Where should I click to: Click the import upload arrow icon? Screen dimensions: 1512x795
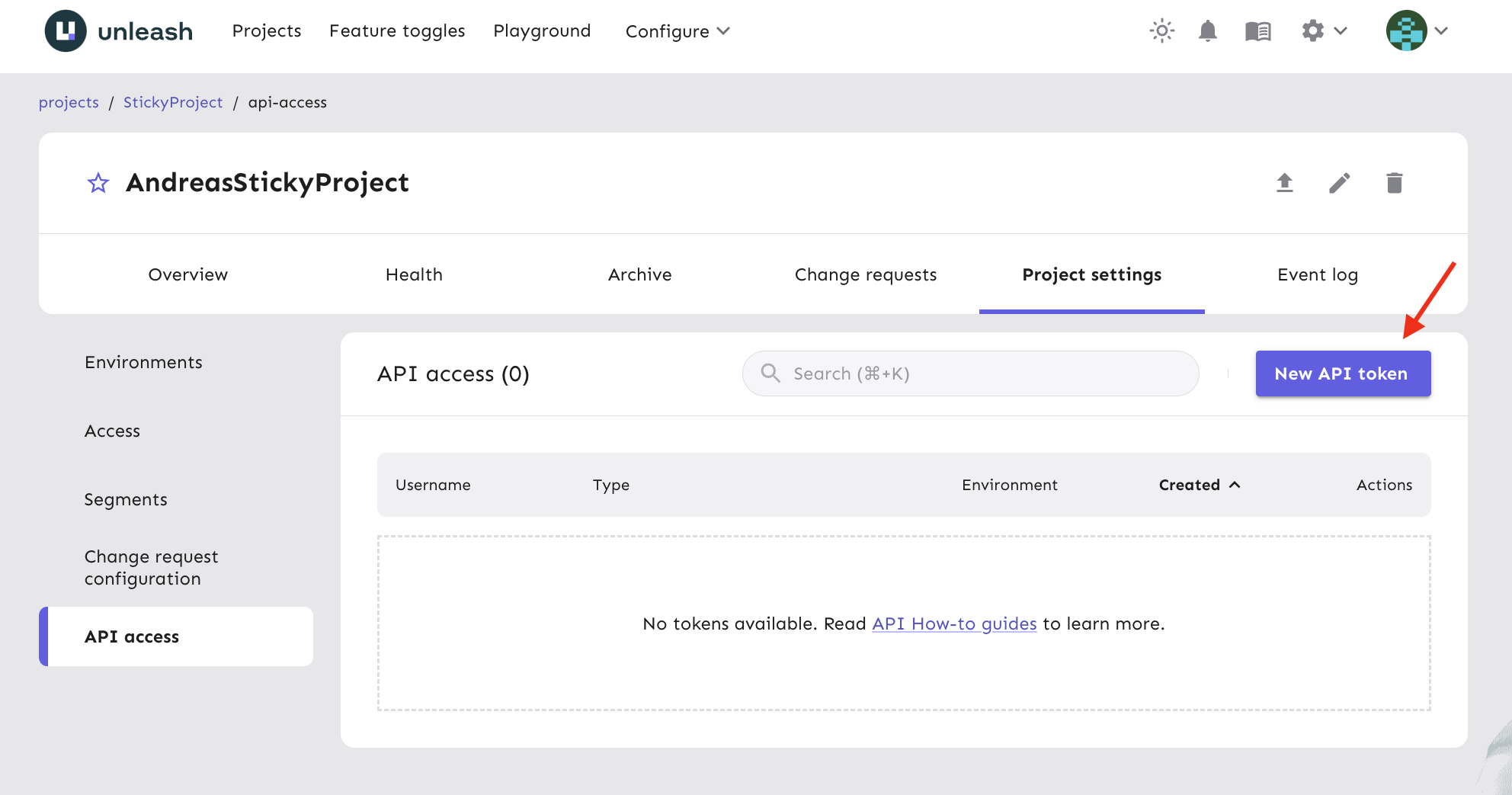(1285, 183)
